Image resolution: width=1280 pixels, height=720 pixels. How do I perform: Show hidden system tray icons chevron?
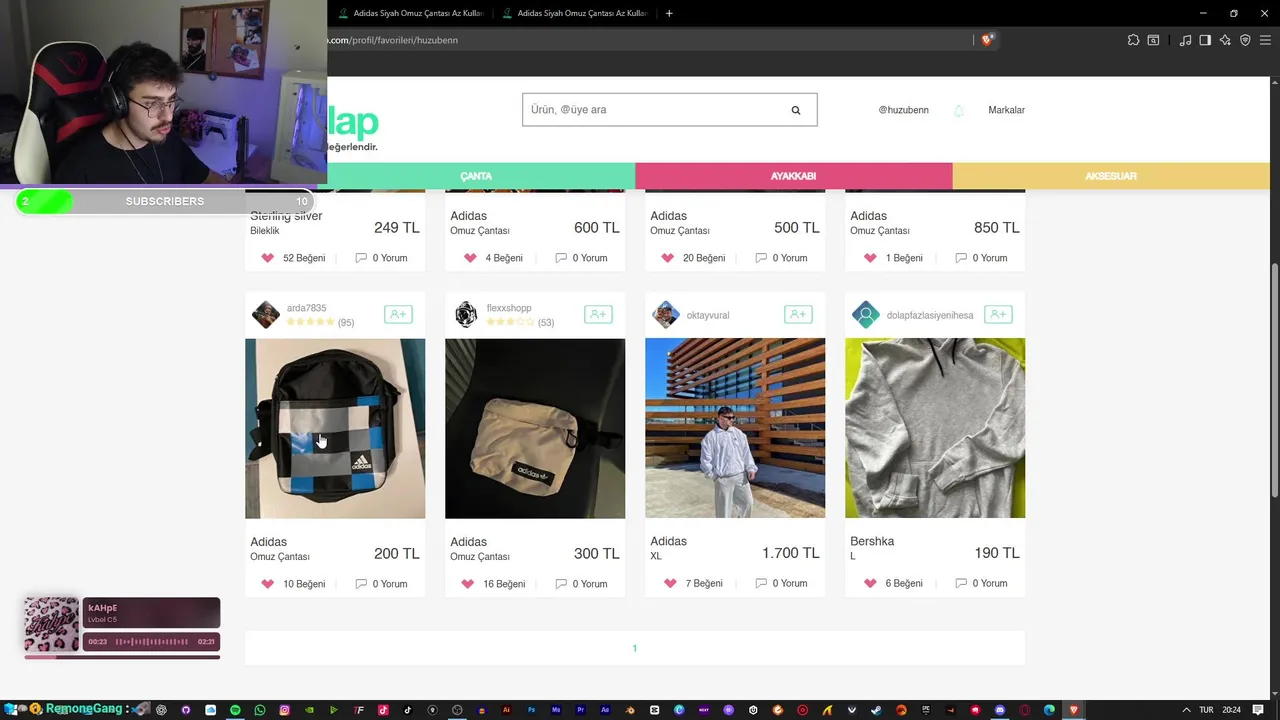pyautogui.click(x=1186, y=710)
